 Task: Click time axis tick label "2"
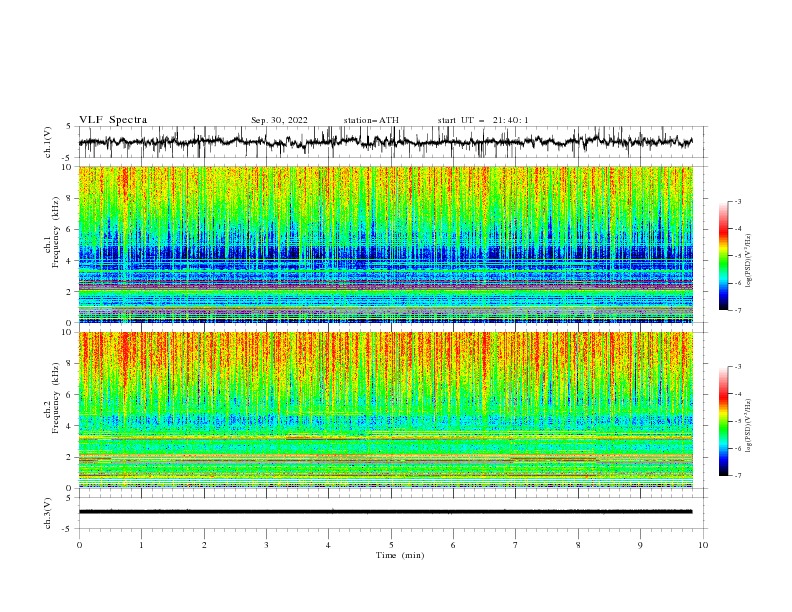(204, 545)
